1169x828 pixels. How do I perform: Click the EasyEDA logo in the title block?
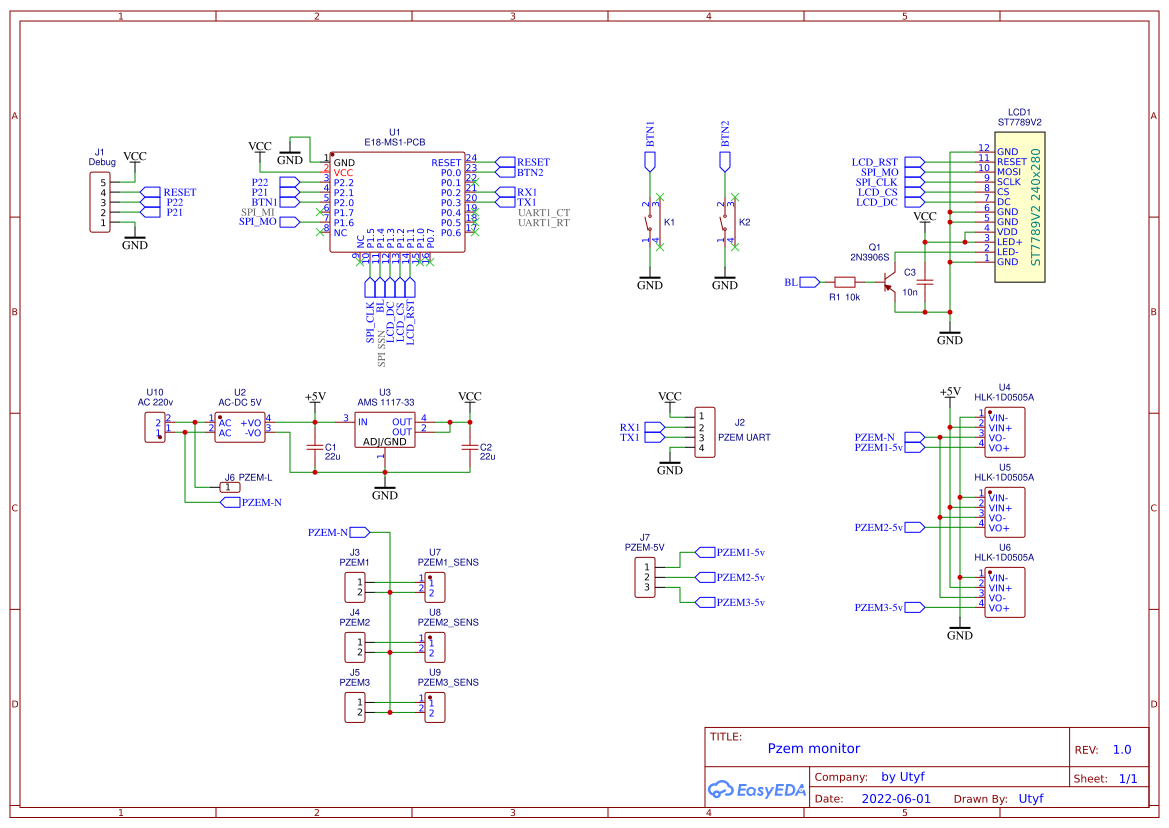click(757, 789)
